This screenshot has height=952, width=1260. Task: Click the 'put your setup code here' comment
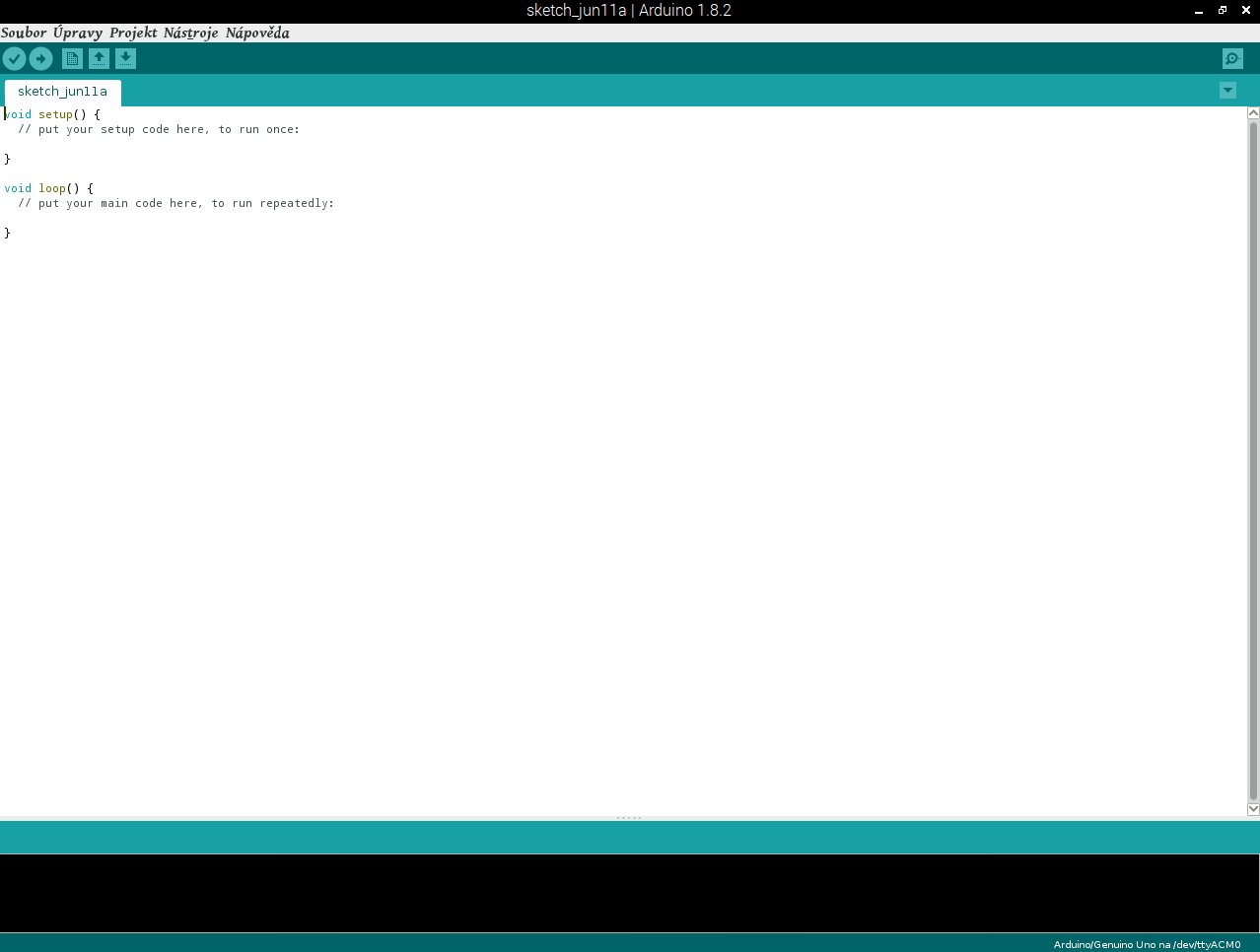(x=159, y=129)
